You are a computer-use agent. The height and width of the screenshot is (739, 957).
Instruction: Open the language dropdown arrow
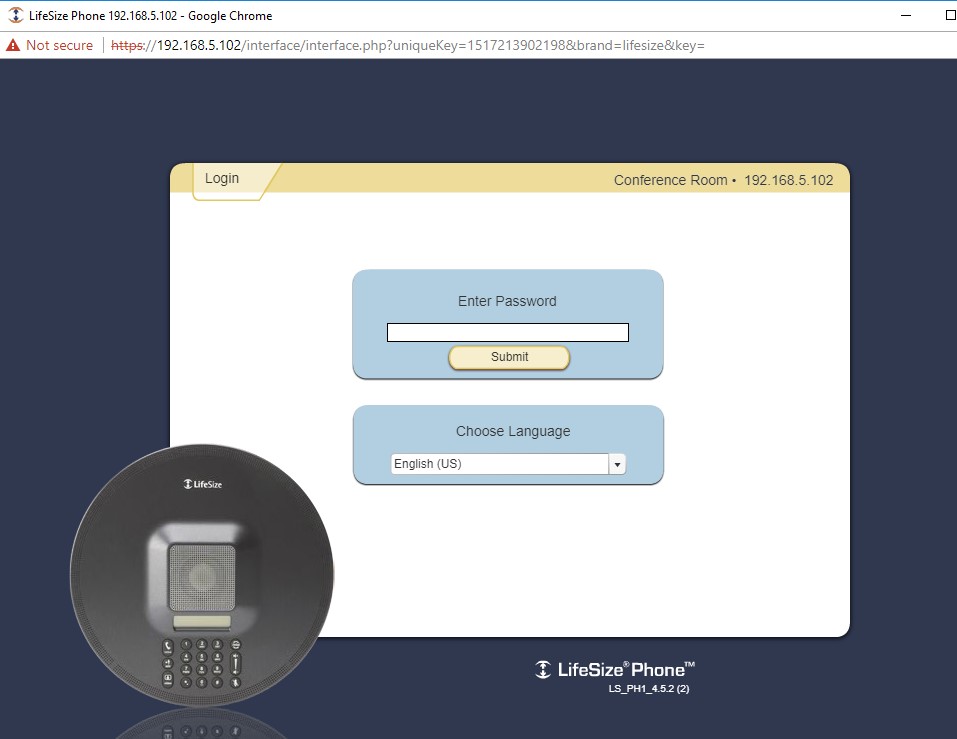(617, 464)
